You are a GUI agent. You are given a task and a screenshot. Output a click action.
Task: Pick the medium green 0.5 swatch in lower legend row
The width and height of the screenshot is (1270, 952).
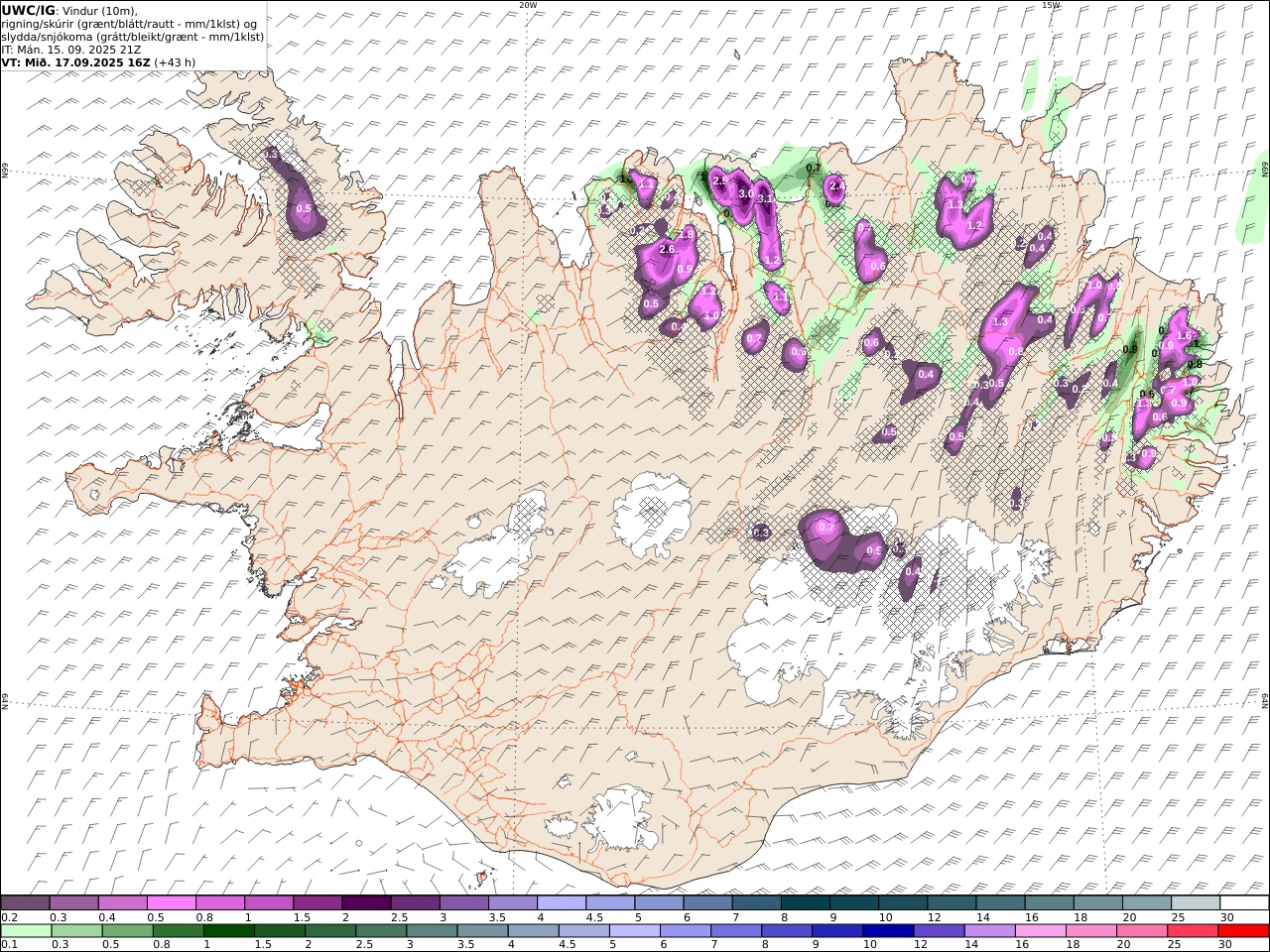[x=127, y=930]
